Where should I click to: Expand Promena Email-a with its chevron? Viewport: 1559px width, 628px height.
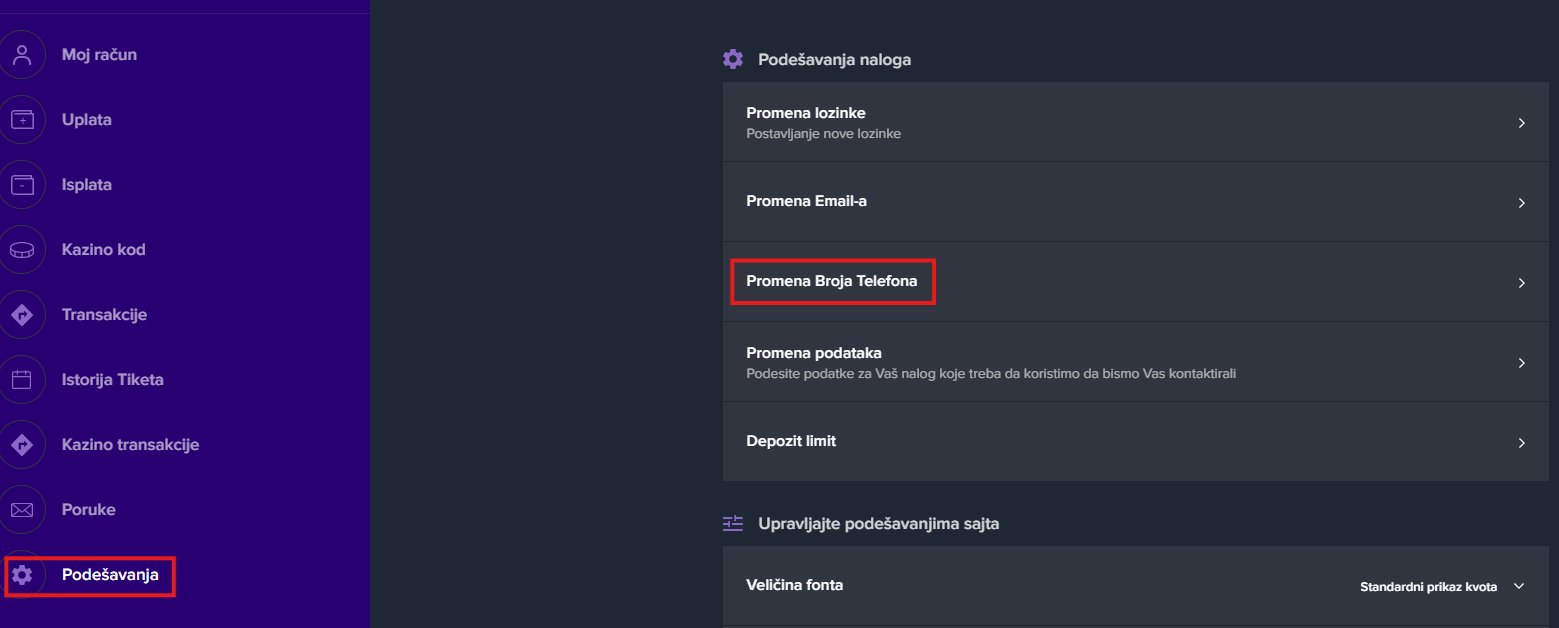(1521, 203)
